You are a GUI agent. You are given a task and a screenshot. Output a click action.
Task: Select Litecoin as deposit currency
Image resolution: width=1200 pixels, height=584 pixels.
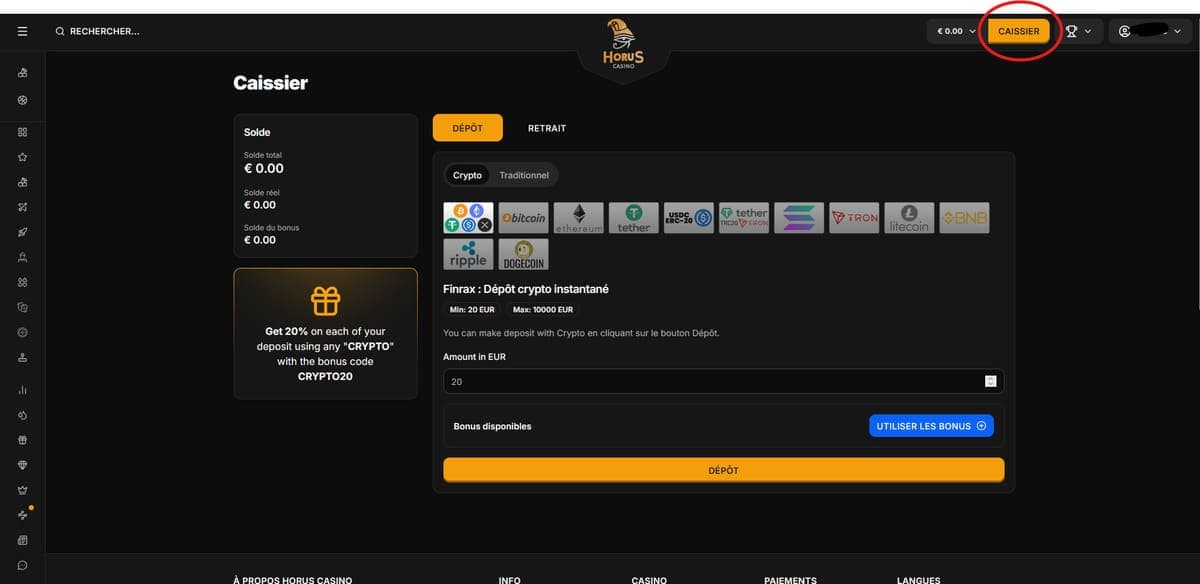pos(909,218)
